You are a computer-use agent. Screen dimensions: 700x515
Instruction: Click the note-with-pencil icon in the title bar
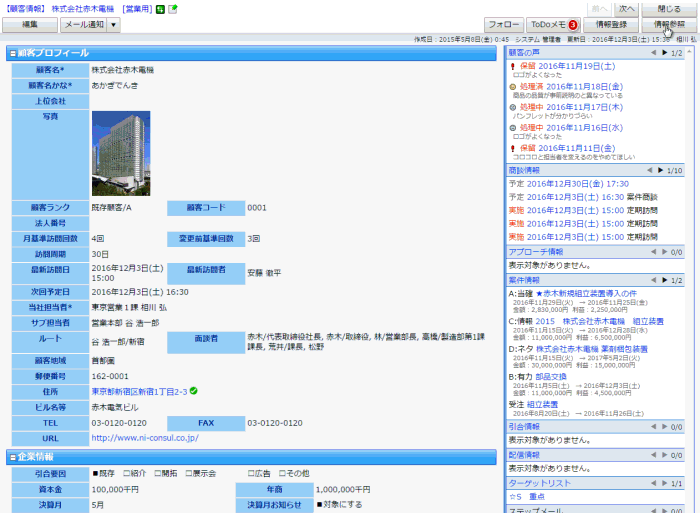tap(173, 9)
